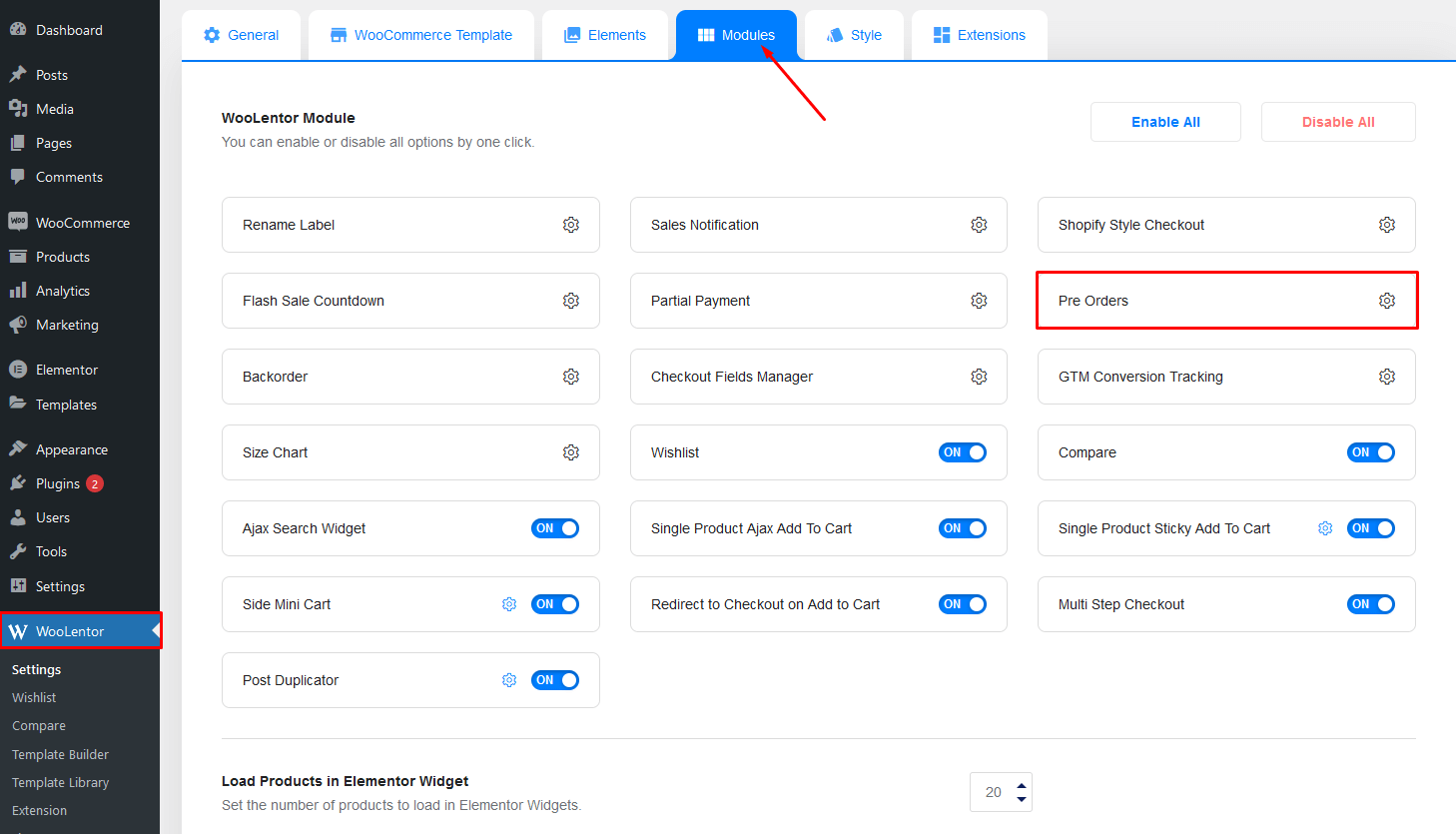This screenshot has height=834, width=1456.
Task: Open Shopify Style Checkout gear settings
Action: click(x=1386, y=225)
